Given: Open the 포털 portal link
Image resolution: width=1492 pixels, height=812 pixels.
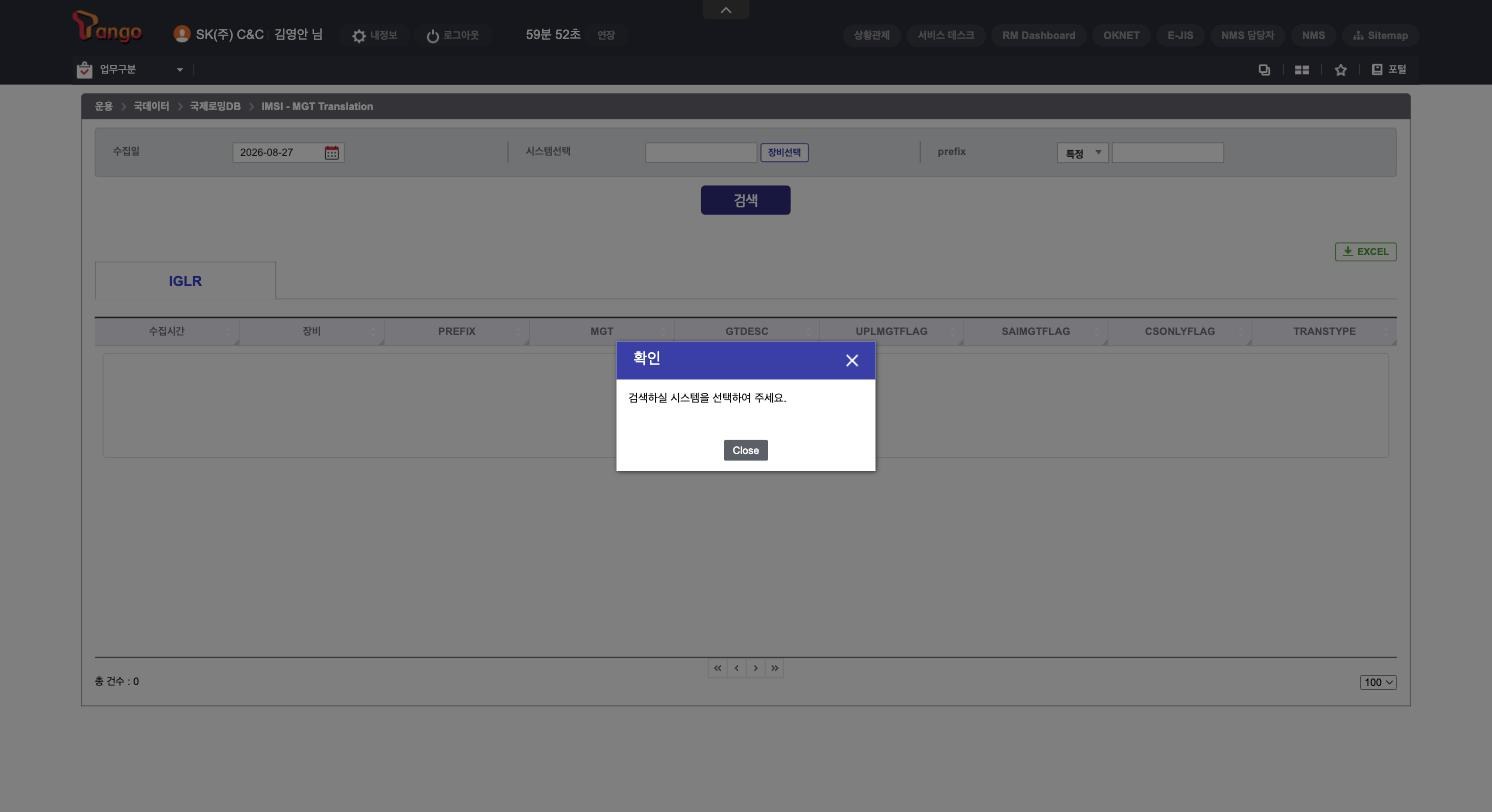Looking at the screenshot, I should (x=1389, y=70).
